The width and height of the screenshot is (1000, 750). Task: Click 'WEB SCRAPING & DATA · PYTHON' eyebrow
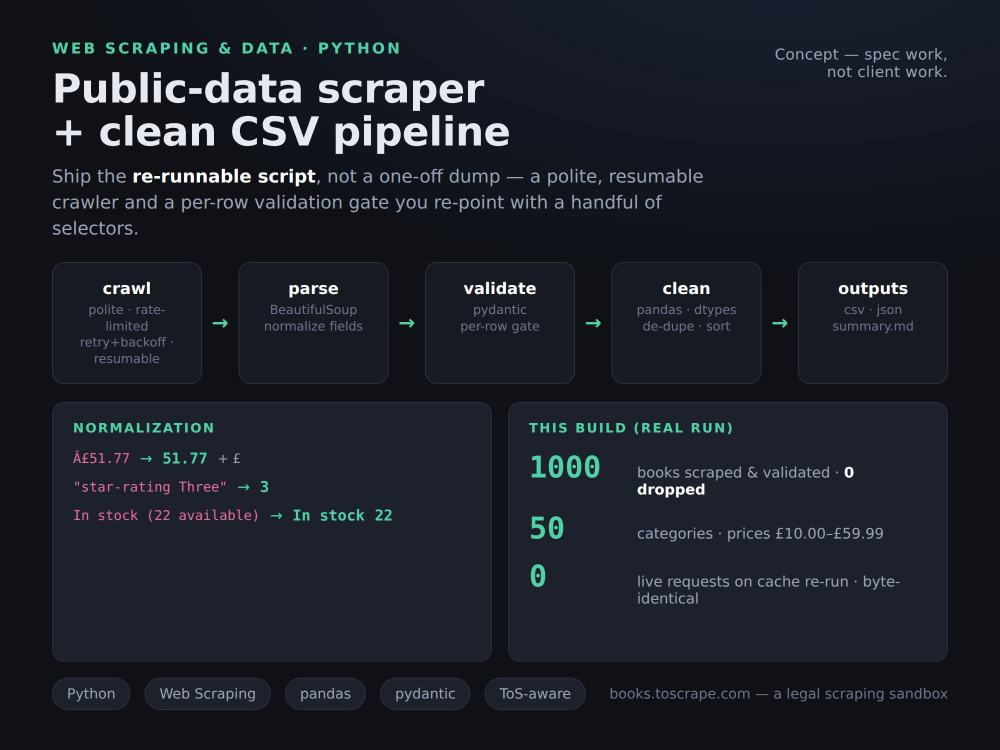point(226,48)
